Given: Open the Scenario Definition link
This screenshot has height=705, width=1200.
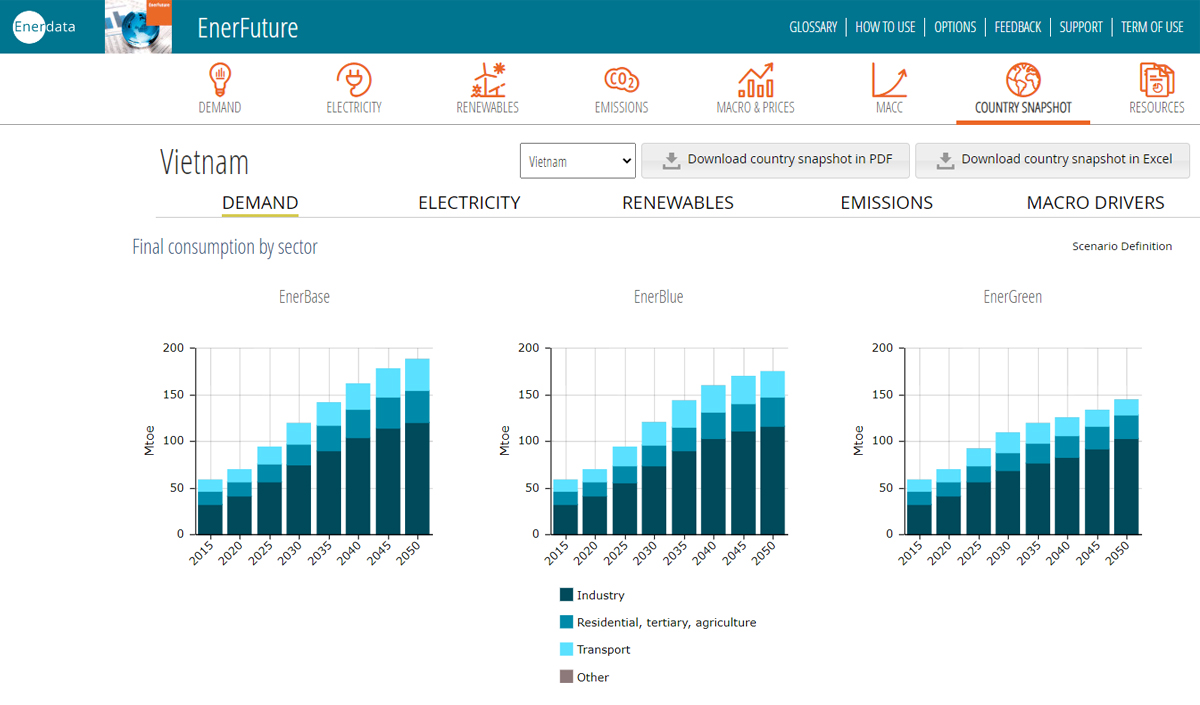Looking at the screenshot, I should 1121,246.
